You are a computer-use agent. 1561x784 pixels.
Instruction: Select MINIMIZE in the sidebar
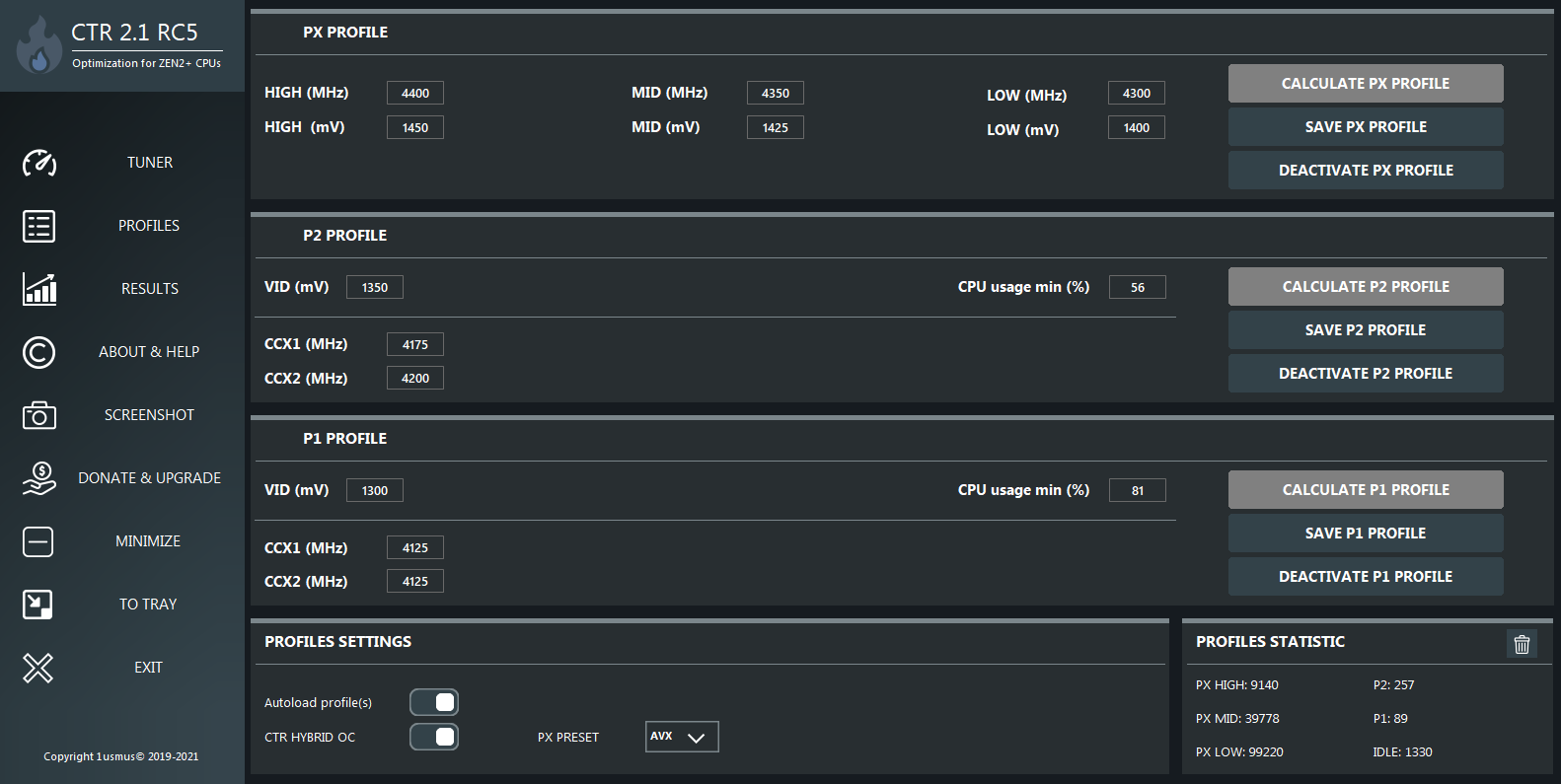[x=148, y=541]
